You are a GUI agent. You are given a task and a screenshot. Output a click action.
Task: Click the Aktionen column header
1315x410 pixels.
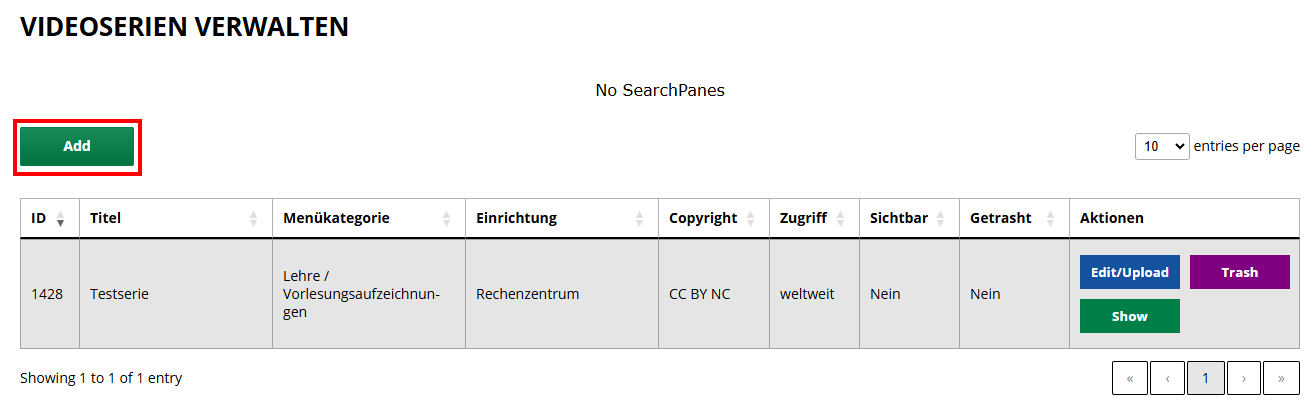pos(1111,218)
